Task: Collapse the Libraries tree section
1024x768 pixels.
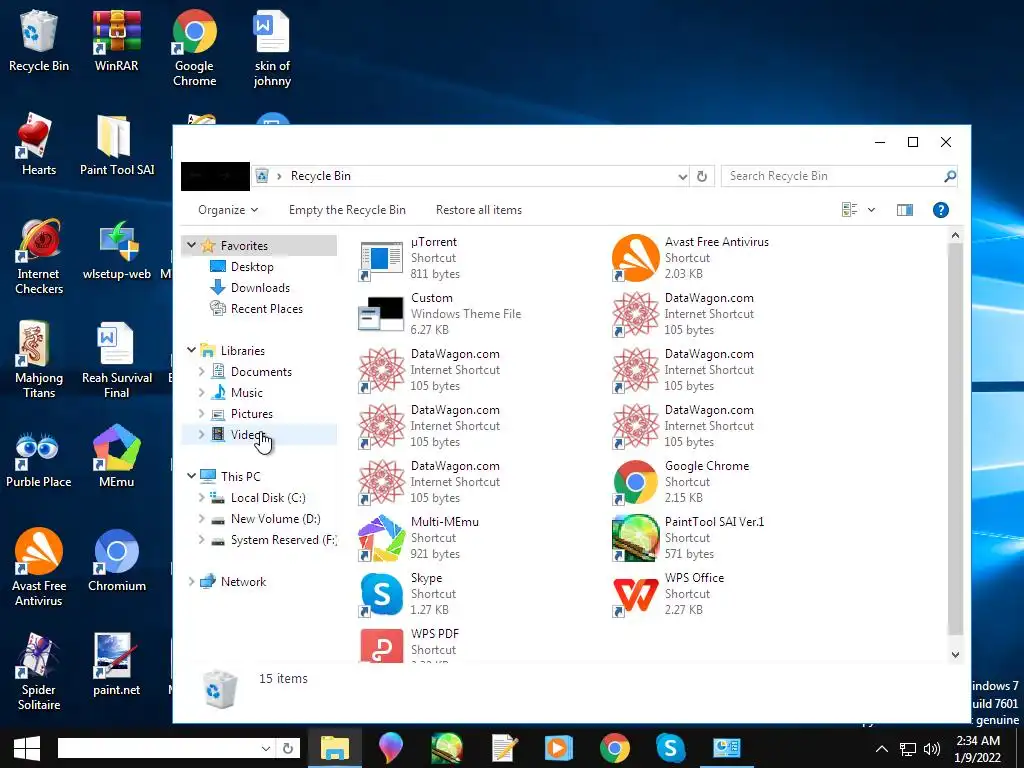Action: click(x=191, y=351)
